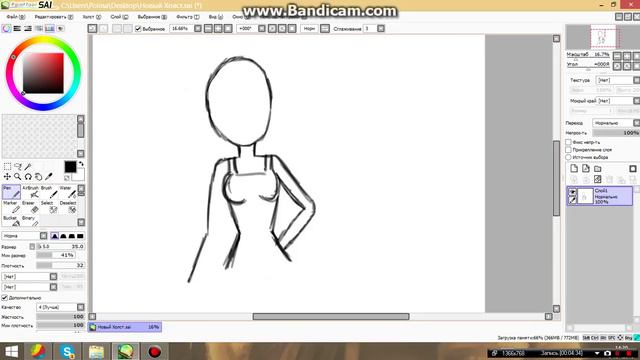
Task: Select the Pen tool
Action: point(11,192)
